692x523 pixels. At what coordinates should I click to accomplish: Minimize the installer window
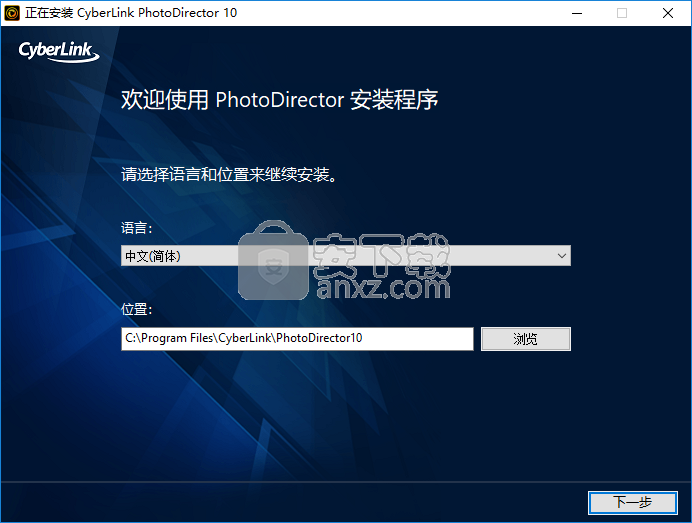click(x=577, y=13)
